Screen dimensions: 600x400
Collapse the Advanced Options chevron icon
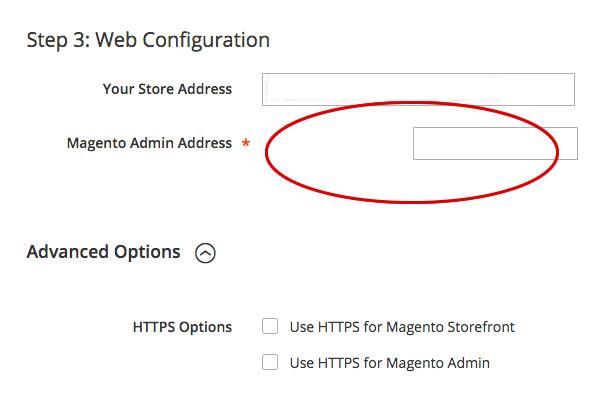pyautogui.click(x=205, y=253)
